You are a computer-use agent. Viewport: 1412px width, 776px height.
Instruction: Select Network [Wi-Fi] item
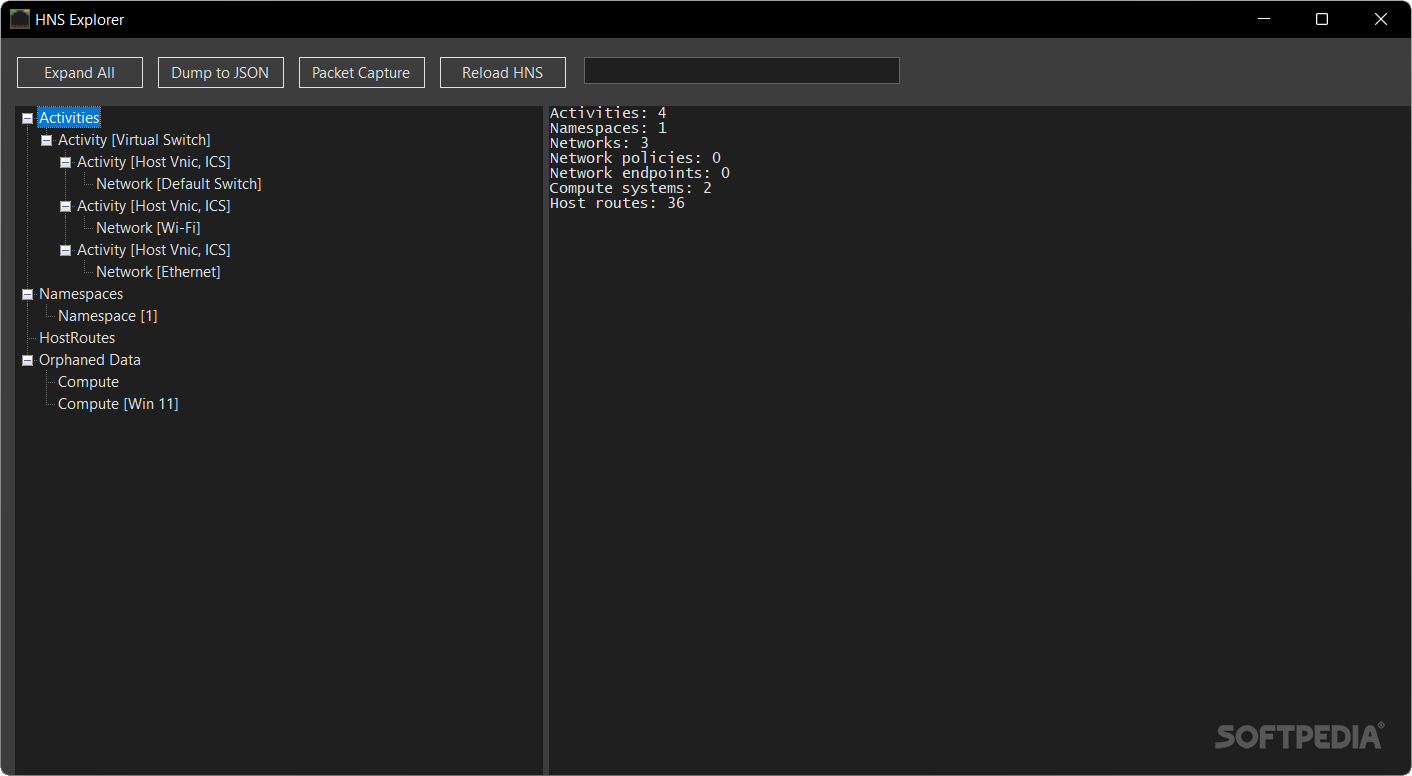(148, 228)
